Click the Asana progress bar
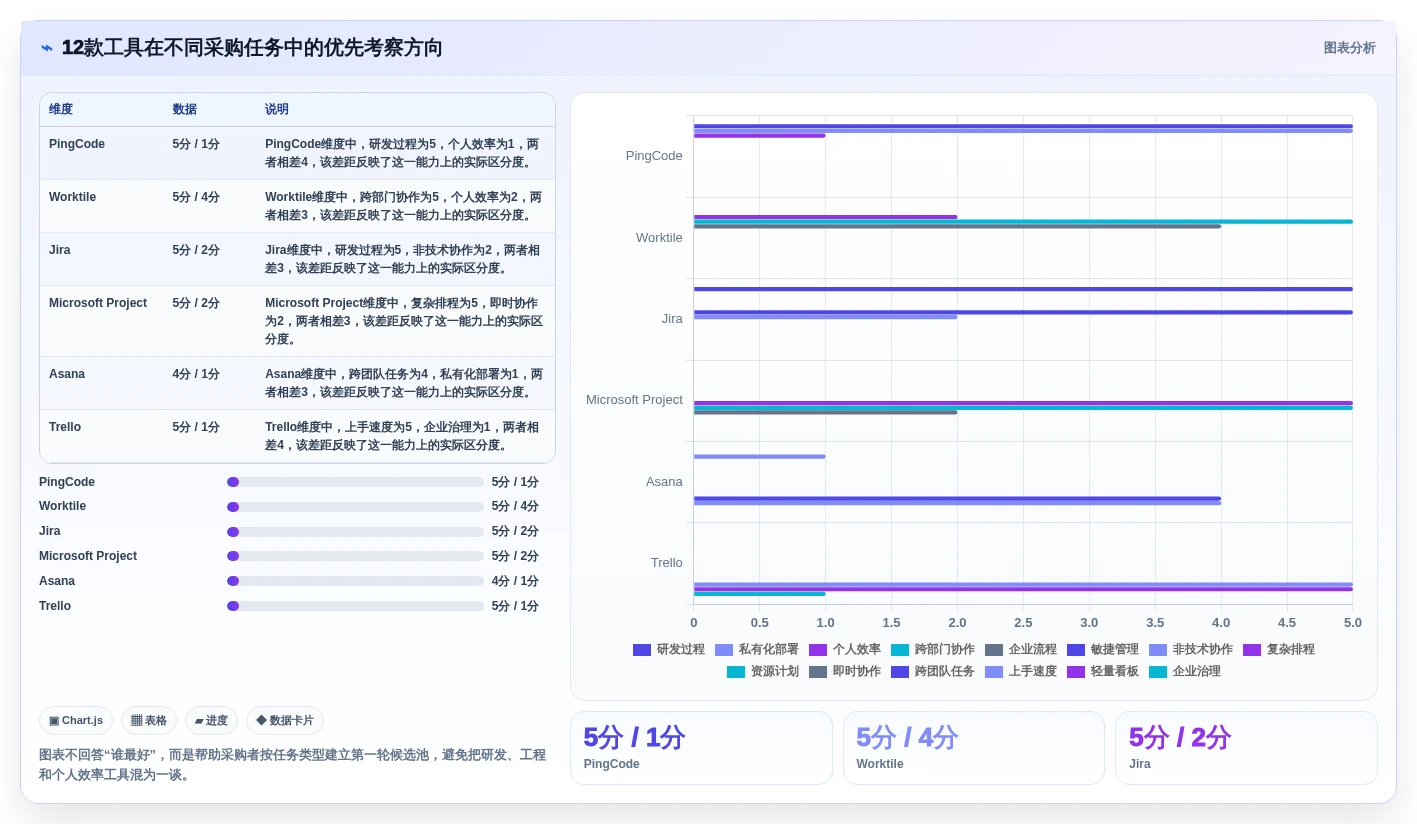Screen dimensions: 1417x824 355,581
